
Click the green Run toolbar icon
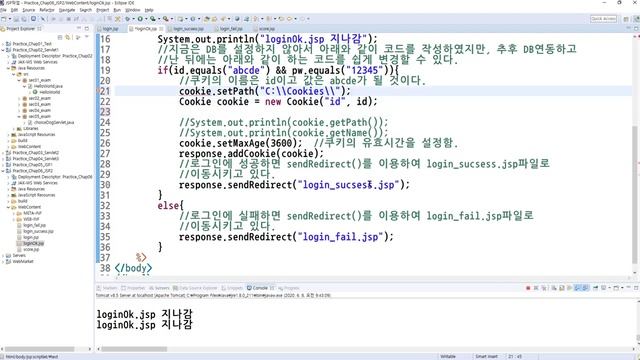pyautogui.click(x=140, y=19)
